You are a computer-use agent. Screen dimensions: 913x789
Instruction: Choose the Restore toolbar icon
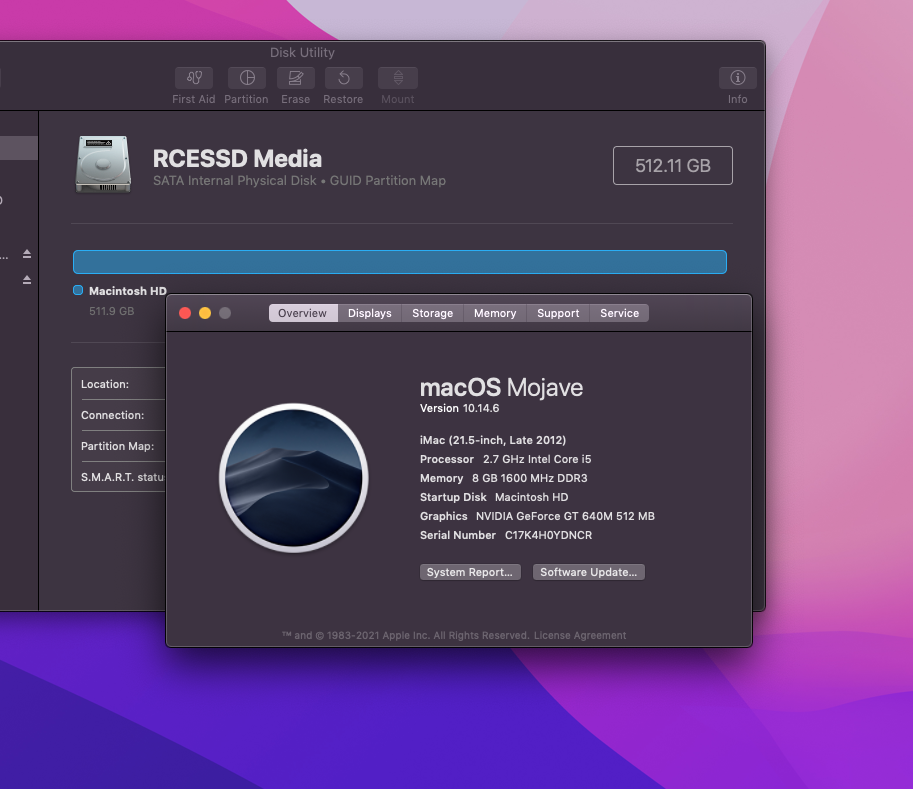[344, 78]
